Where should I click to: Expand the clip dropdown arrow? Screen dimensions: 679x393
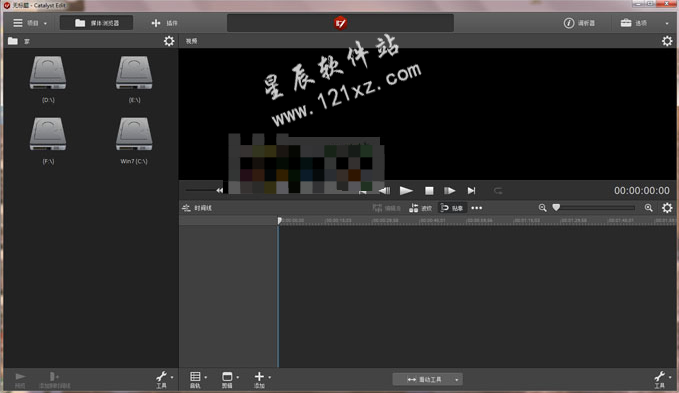coord(238,377)
